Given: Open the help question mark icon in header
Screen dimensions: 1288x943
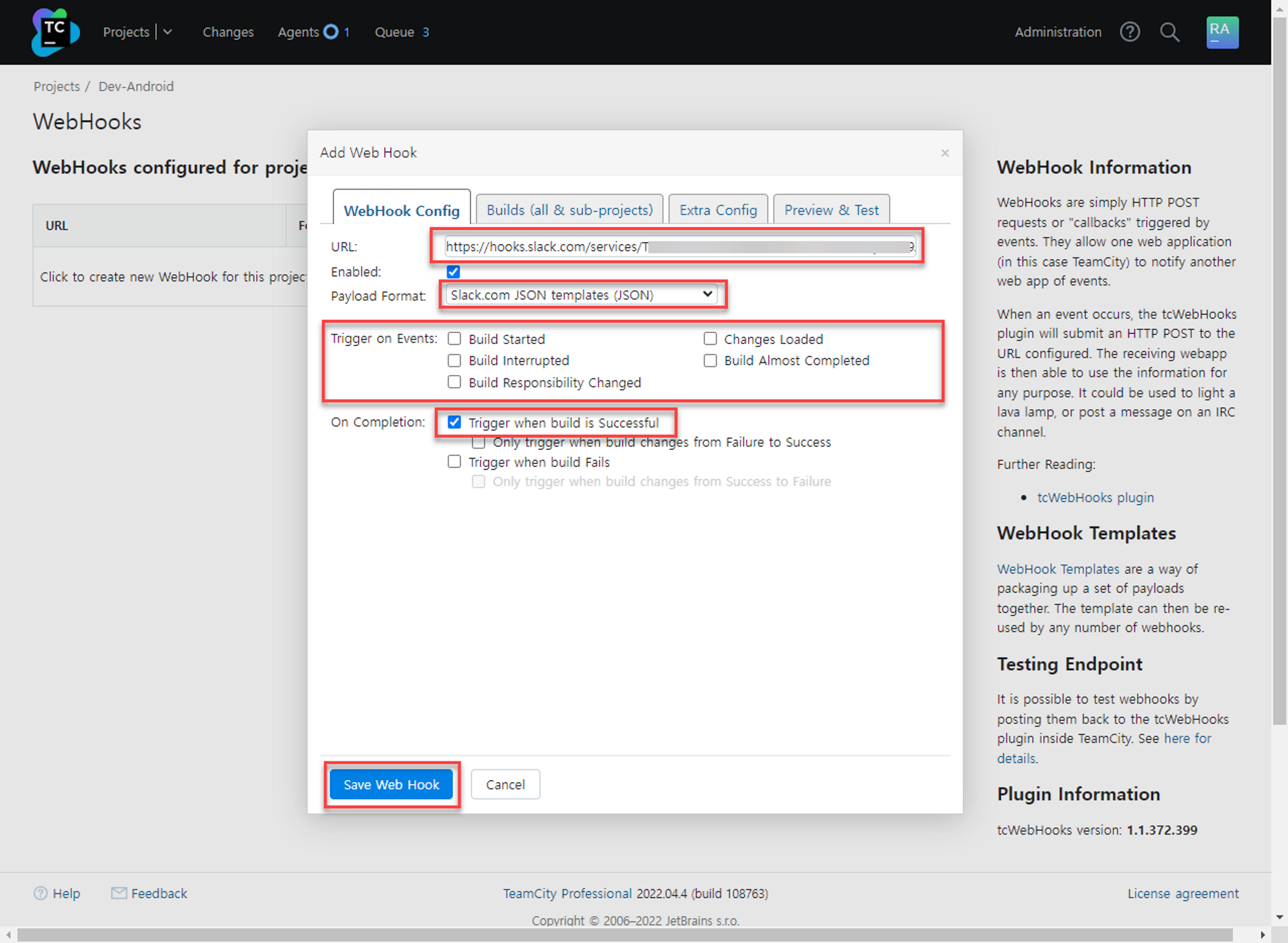Looking at the screenshot, I should [x=1130, y=32].
